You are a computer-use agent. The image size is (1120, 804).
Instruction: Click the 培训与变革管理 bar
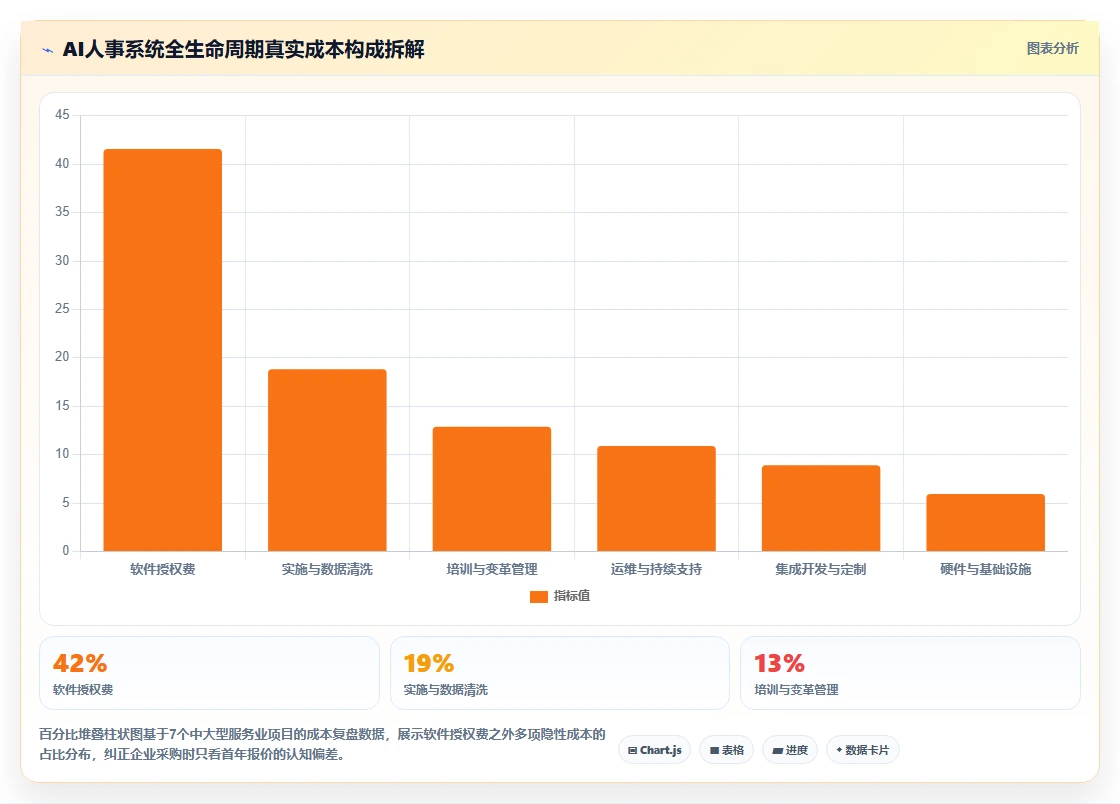491,489
